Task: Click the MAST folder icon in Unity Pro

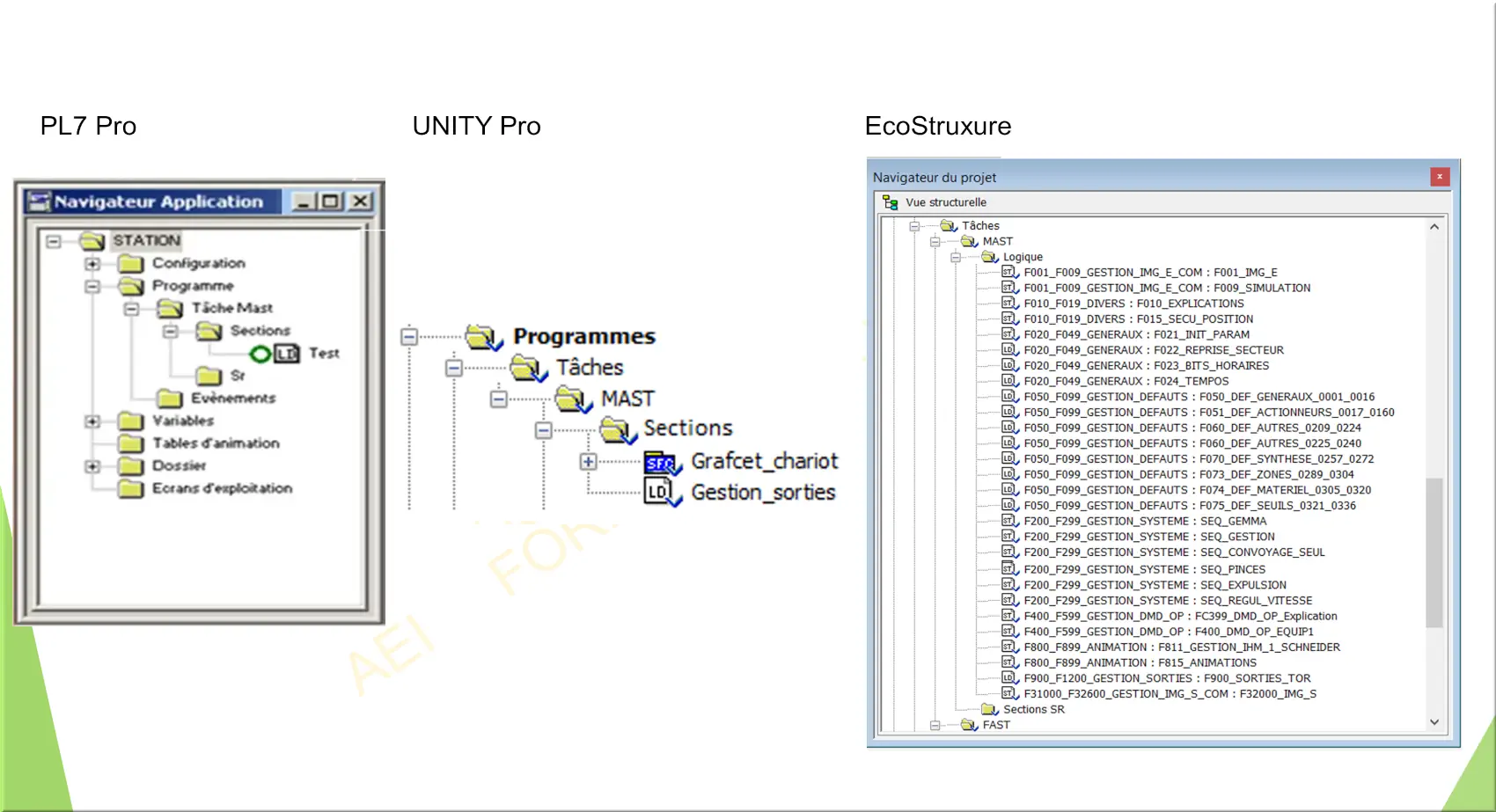Action: coord(573,399)
